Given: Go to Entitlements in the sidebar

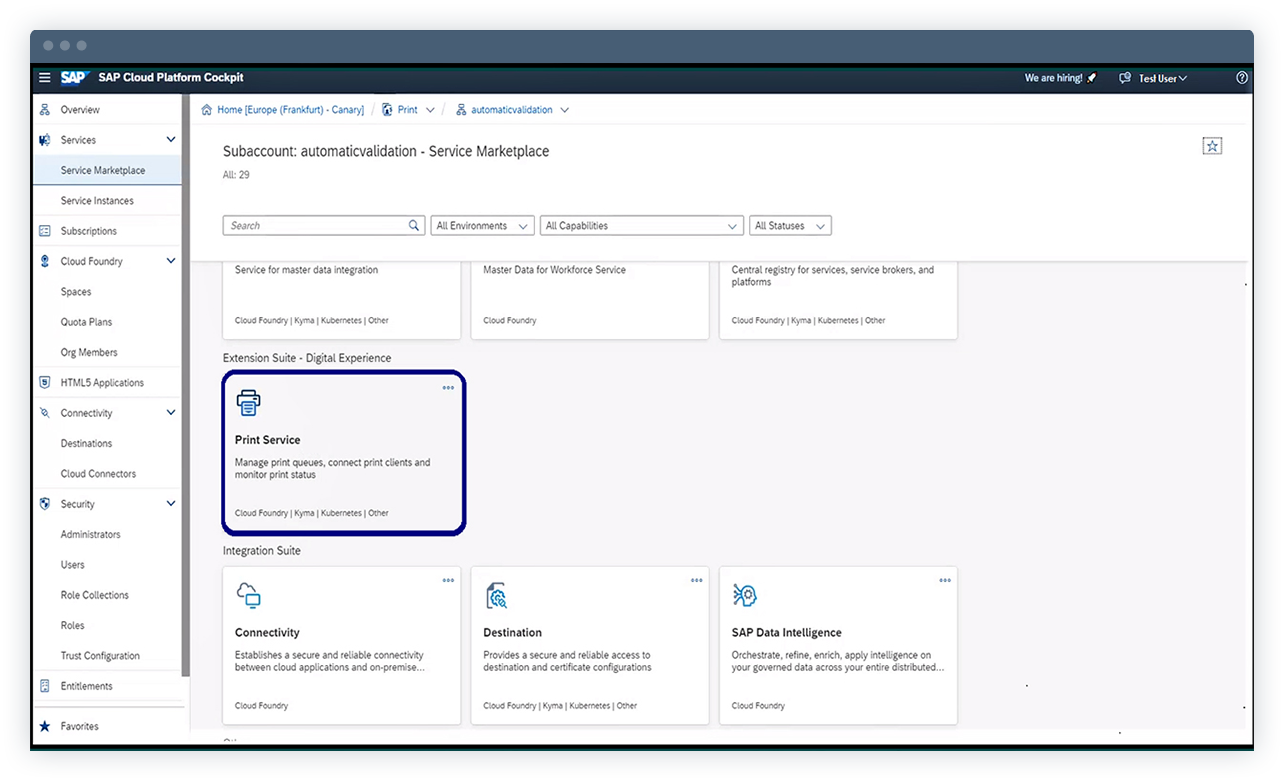Looking at the screenshot, I should [86, 686].
